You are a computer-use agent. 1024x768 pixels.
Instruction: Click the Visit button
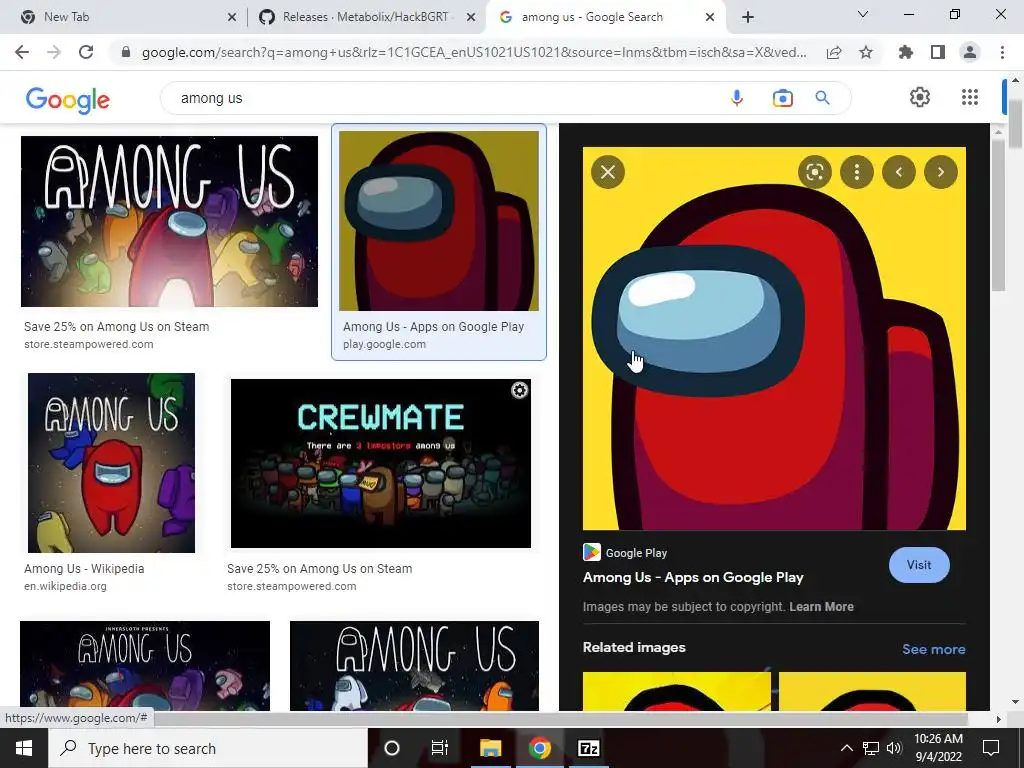pyautogui.click(x=919, y=565)
